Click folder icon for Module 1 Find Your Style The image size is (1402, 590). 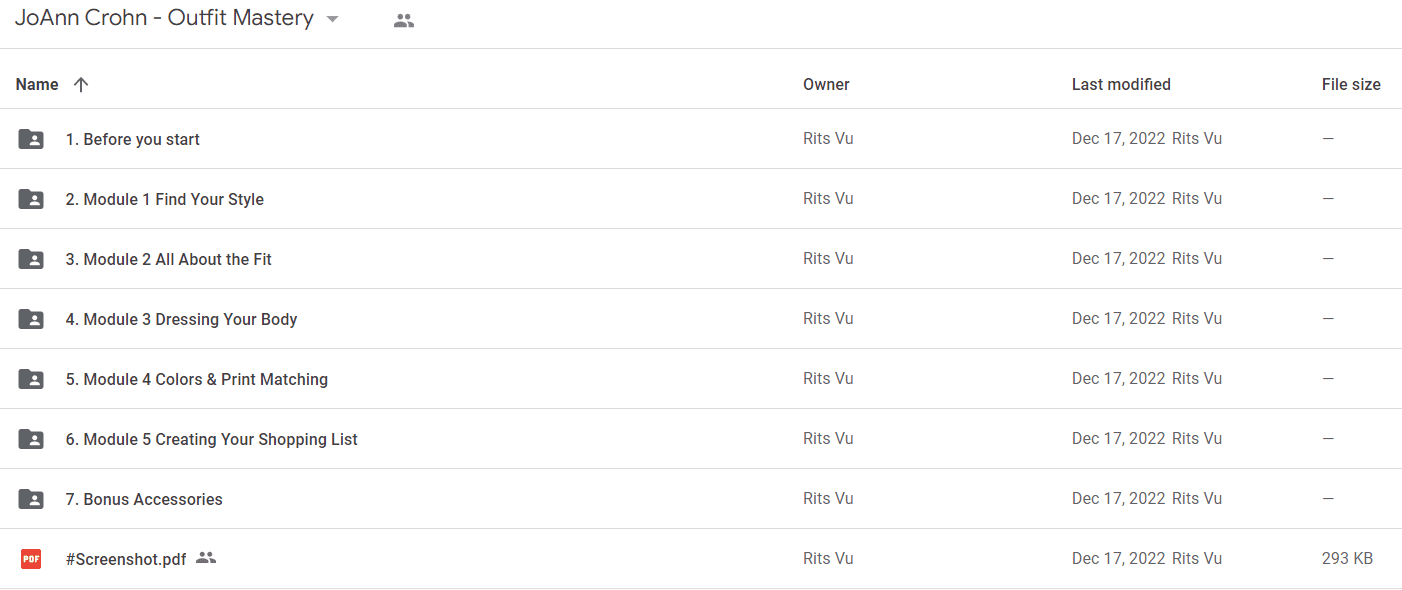click(31, 199)
